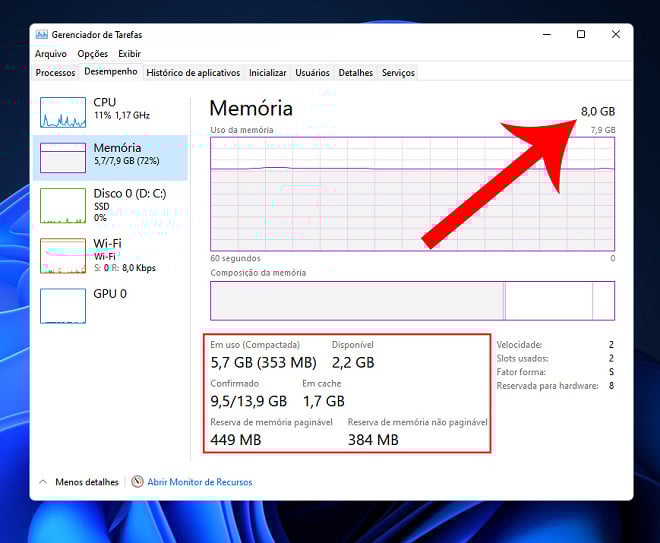Click the 7,9 GB graph maximum label

coord(603,130)
